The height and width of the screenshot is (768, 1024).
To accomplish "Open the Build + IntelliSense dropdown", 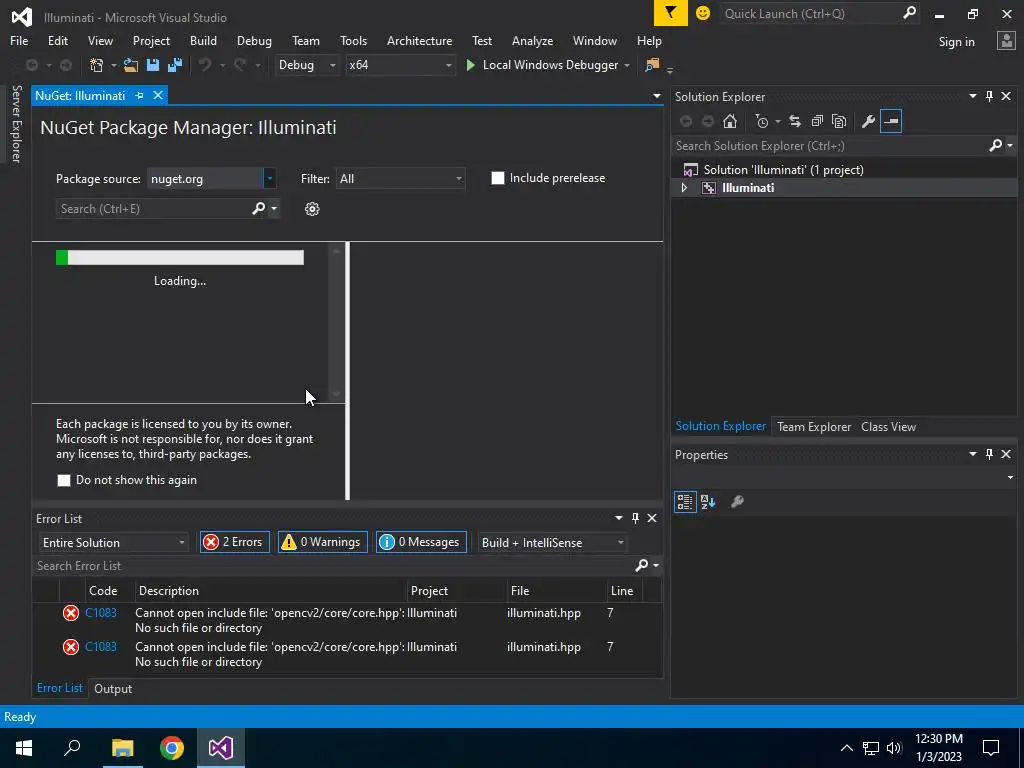I will [x=552, y=543].
